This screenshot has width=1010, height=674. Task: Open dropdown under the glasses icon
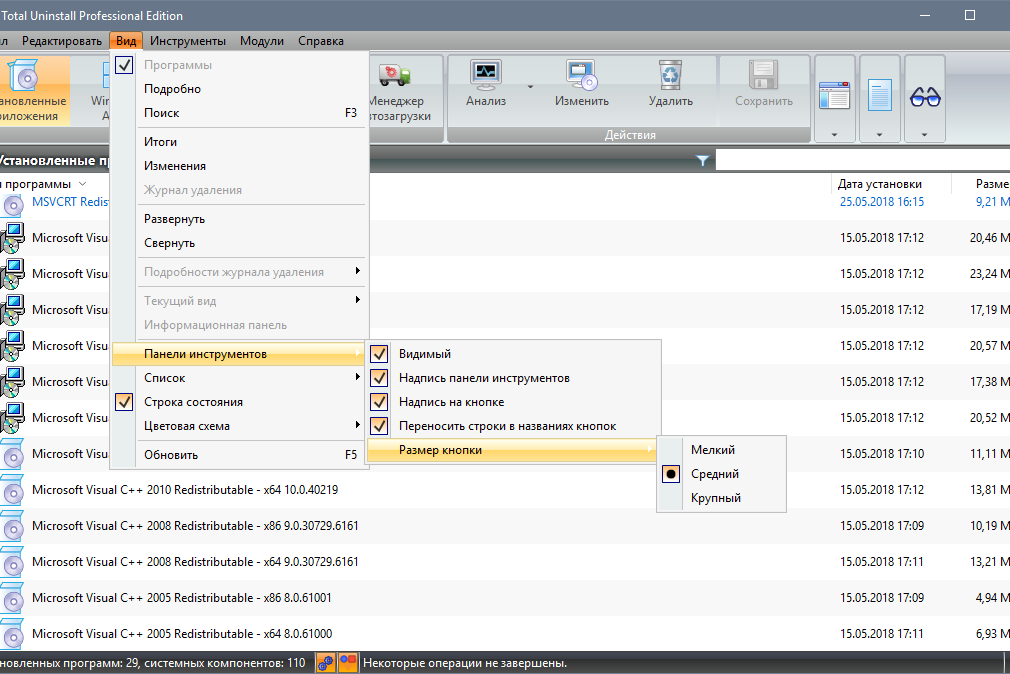click(924, 135)
